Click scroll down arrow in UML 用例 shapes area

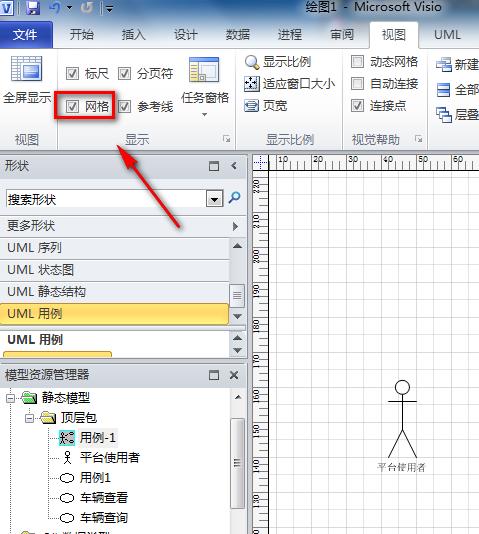(x=237, y=350)
